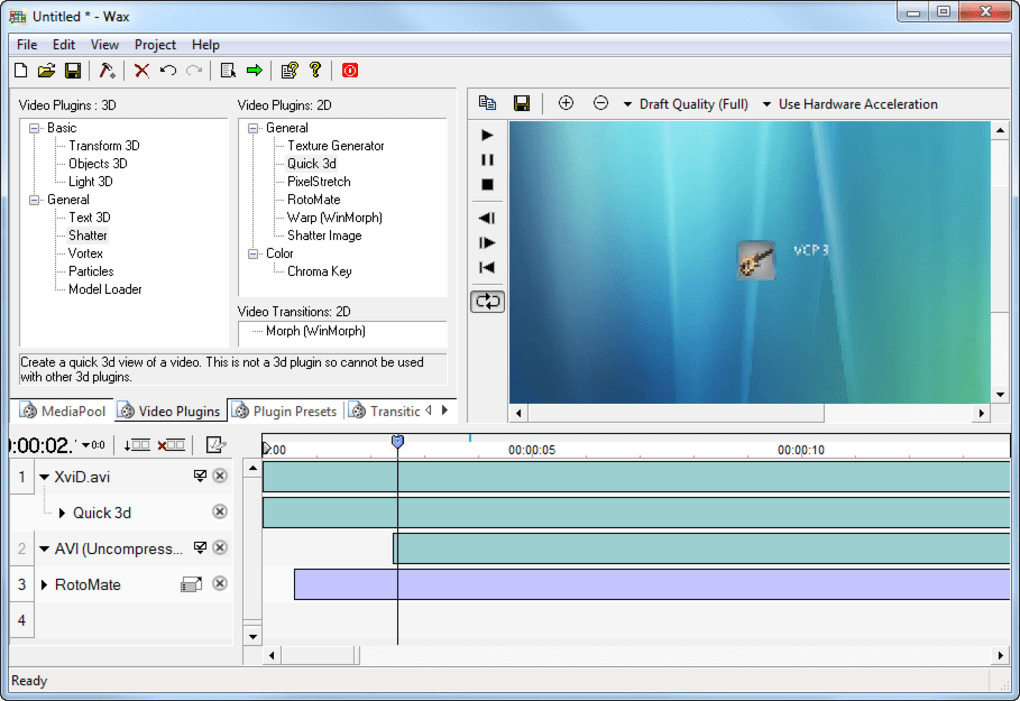
Task: Toggle the checkbox icon on AVI (Uncompressed) track
Action: coord(200,548)
